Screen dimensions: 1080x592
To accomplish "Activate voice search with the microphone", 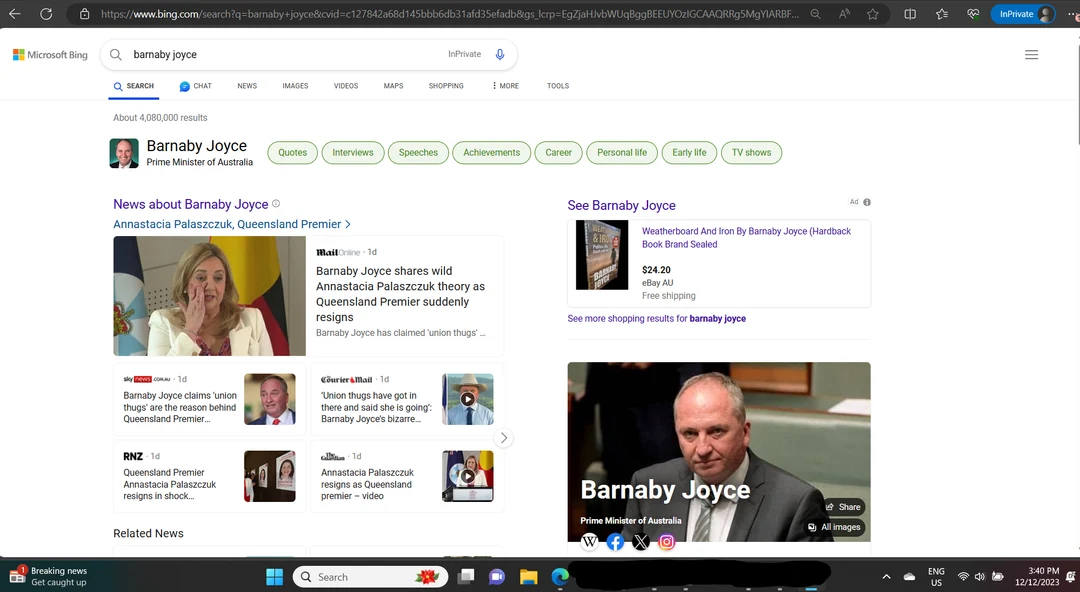I will point(499,54).
